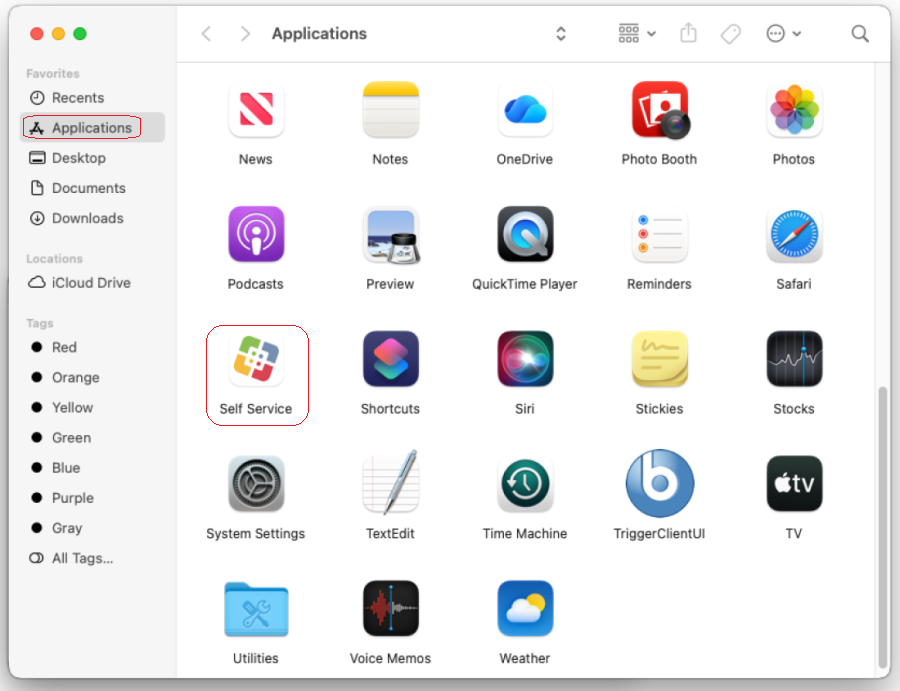Image resolution: width=900 pixels, height=691 pixels.
Task: Launch Voice Memos
Action: [x=390, y=608]
